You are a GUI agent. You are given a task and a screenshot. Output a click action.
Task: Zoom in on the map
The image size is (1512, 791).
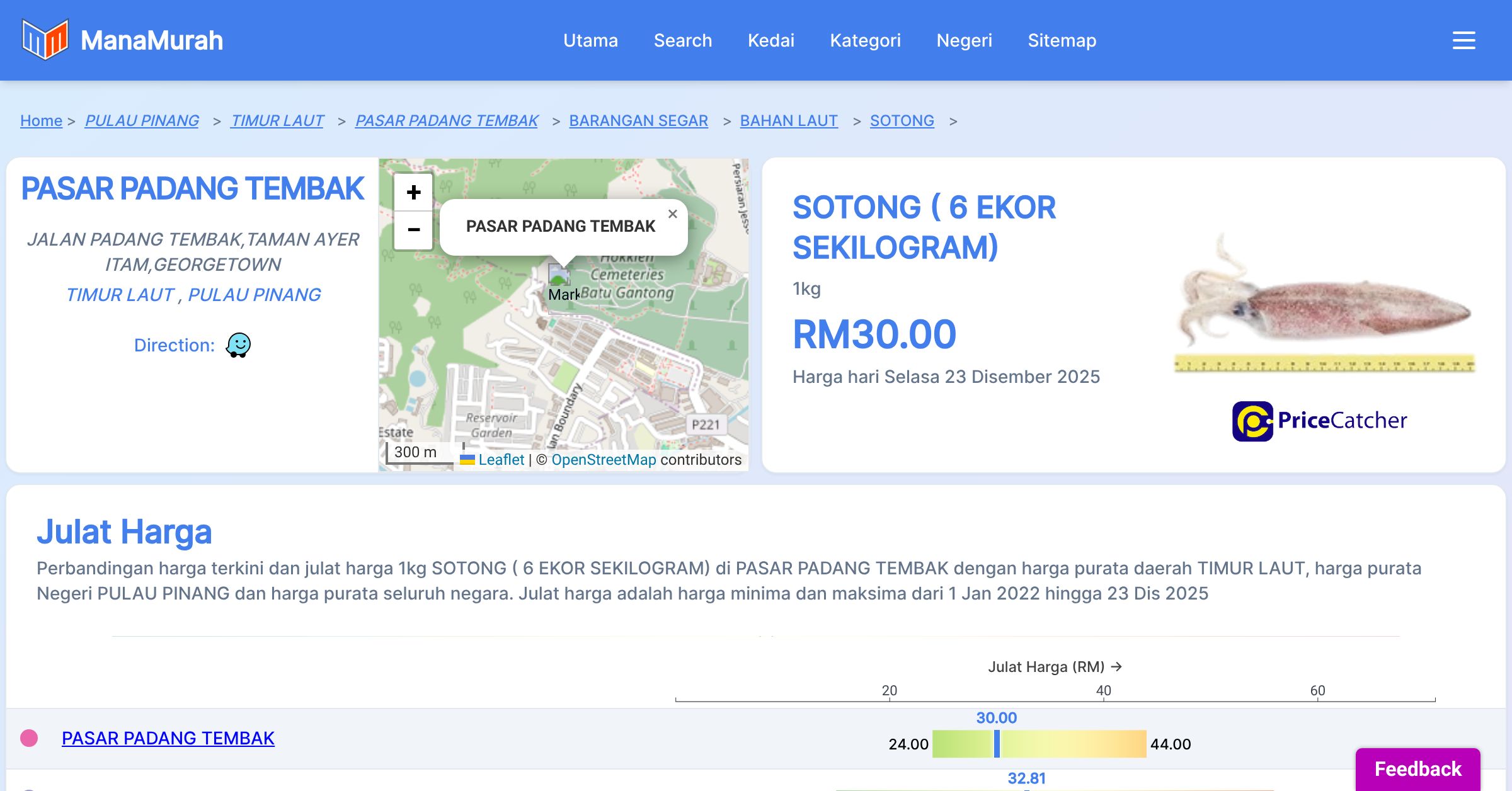tap(413, 192)
